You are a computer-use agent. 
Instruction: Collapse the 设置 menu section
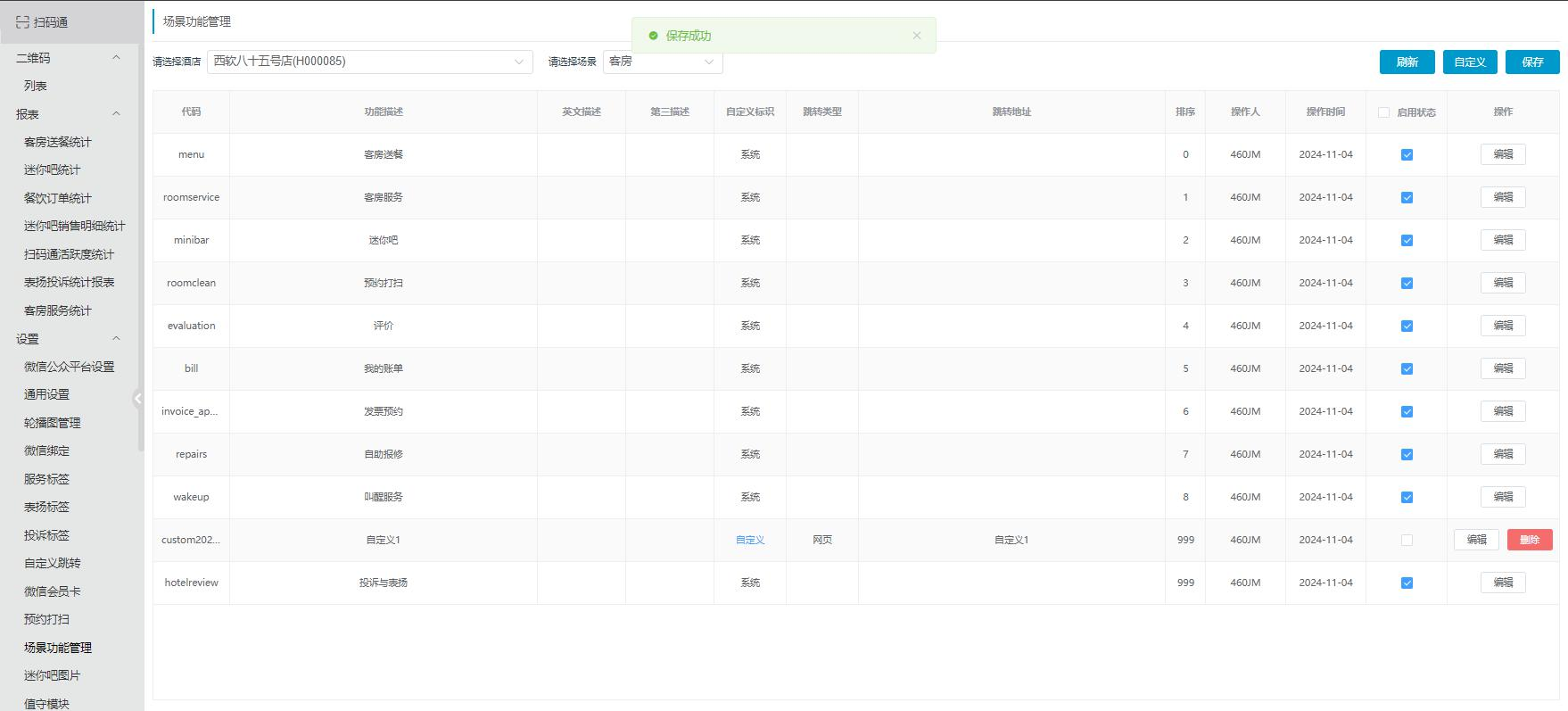pyautogui.click(x=116, y=339)
